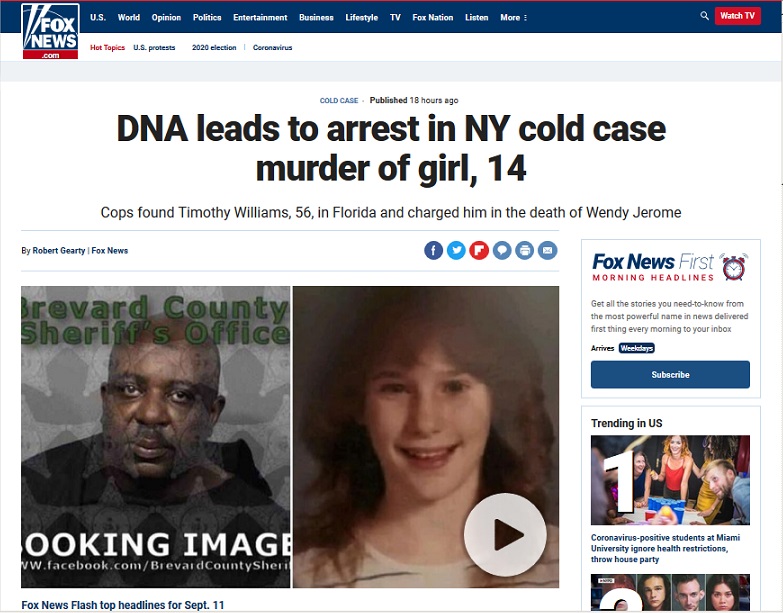The height and width of the screenshot is (613, 783).
Task: Share on Flipboard red icon
Action: 479,250
